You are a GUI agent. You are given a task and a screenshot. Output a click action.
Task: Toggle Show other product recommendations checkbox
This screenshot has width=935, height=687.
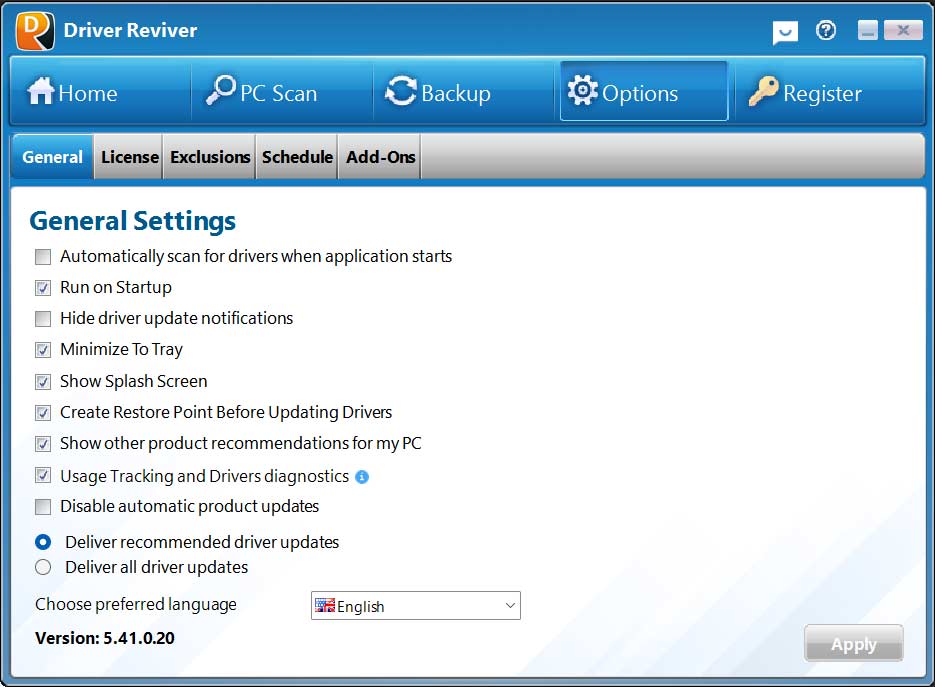[x=43, y=444]
